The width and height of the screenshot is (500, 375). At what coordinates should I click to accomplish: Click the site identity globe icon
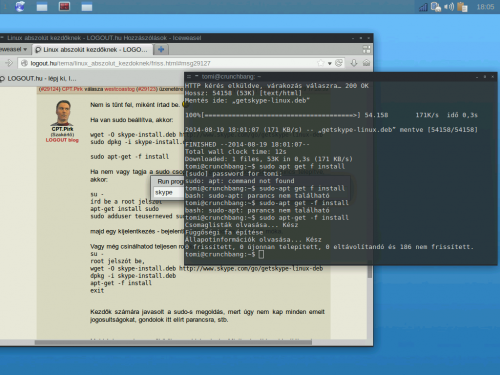click(24, 63)
